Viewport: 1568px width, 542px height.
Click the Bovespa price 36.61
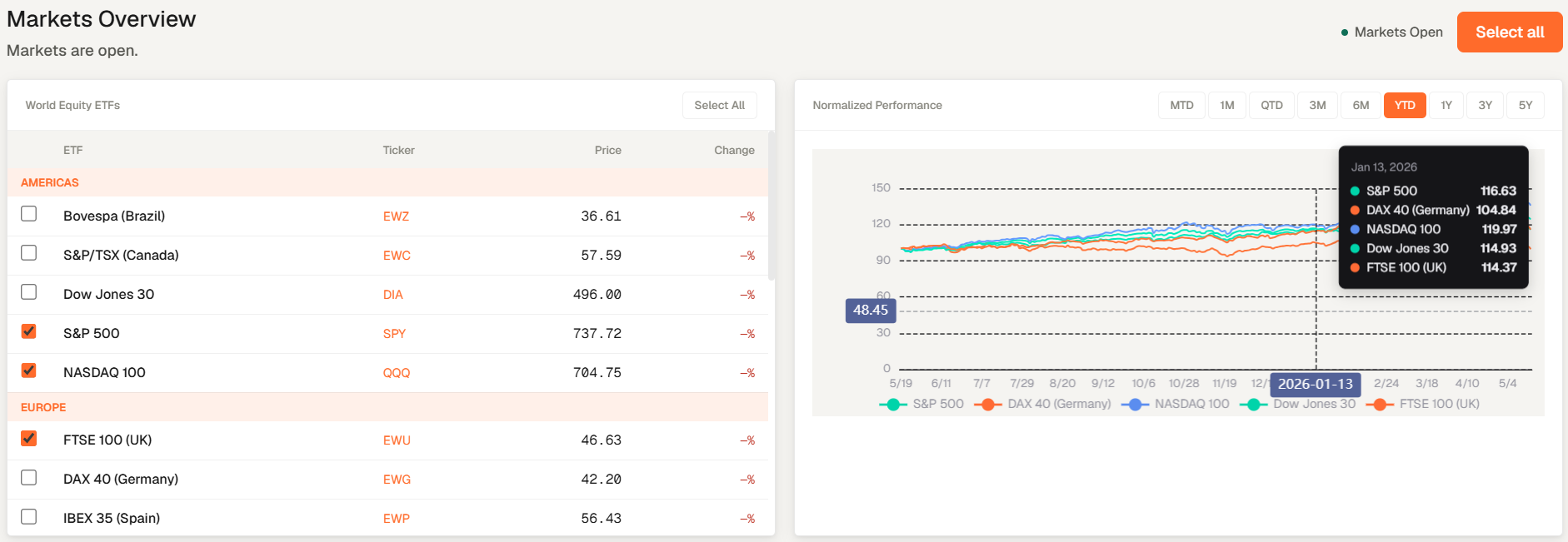pyautogui.click(x=602, y=216)
